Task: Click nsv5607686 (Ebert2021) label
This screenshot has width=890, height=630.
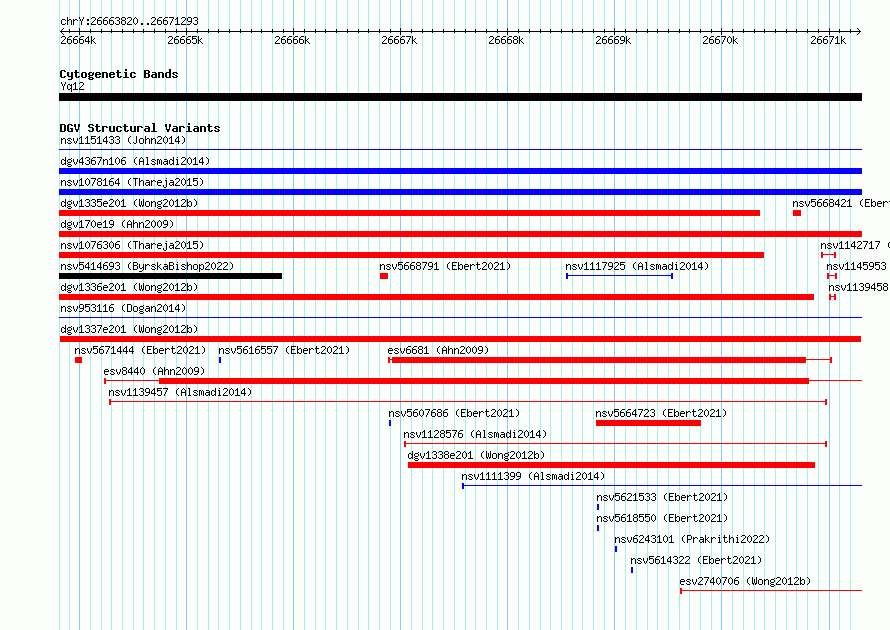Action: pos(454,413)
